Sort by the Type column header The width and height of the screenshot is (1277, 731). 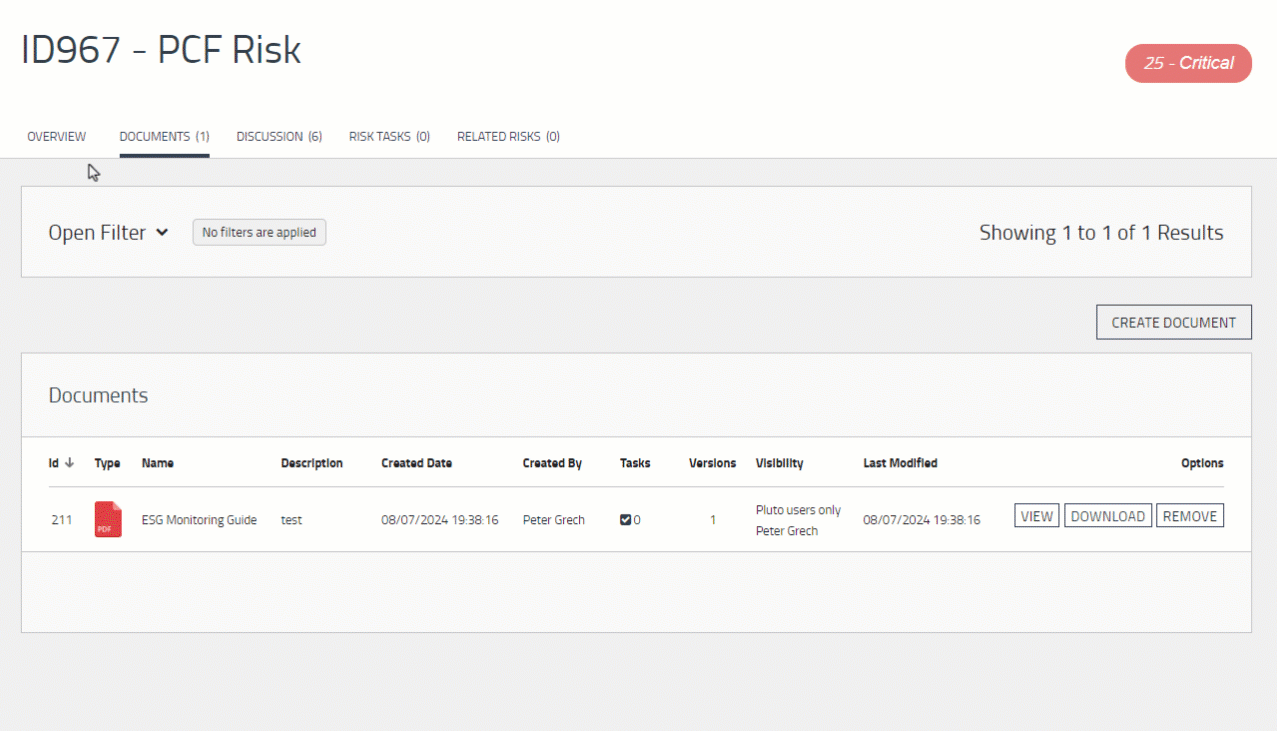[107, 463]
